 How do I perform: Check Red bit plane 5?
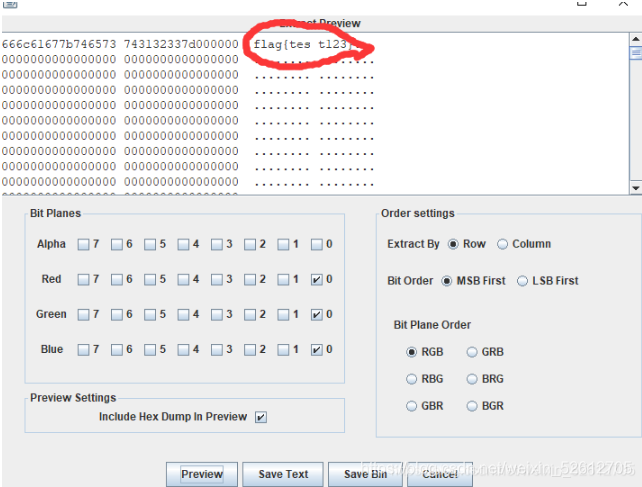pos(150,280)
